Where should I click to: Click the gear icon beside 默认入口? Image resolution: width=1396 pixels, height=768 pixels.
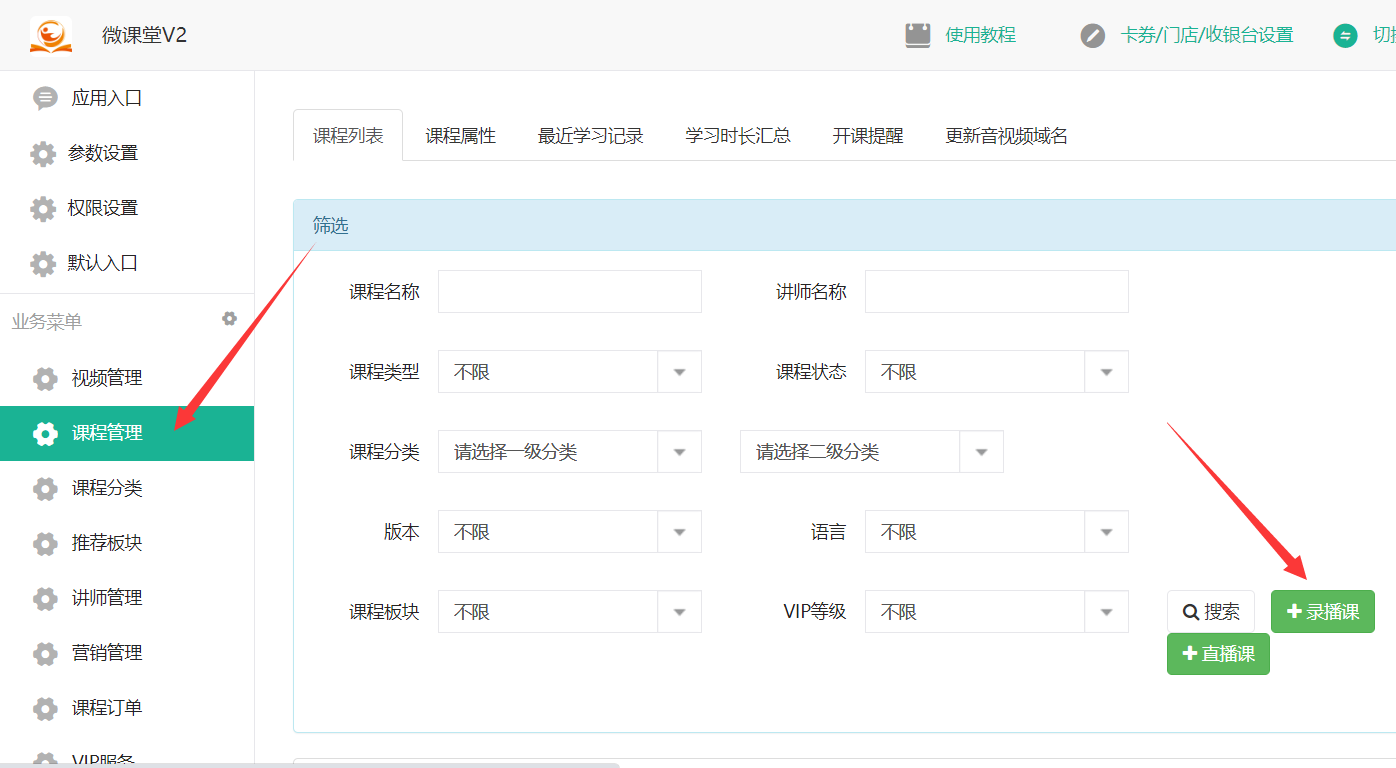point(43,264)
